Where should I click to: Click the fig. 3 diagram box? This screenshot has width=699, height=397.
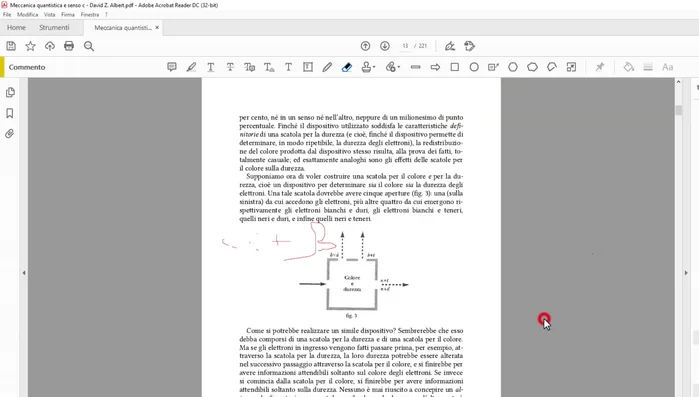coord(352,284)
